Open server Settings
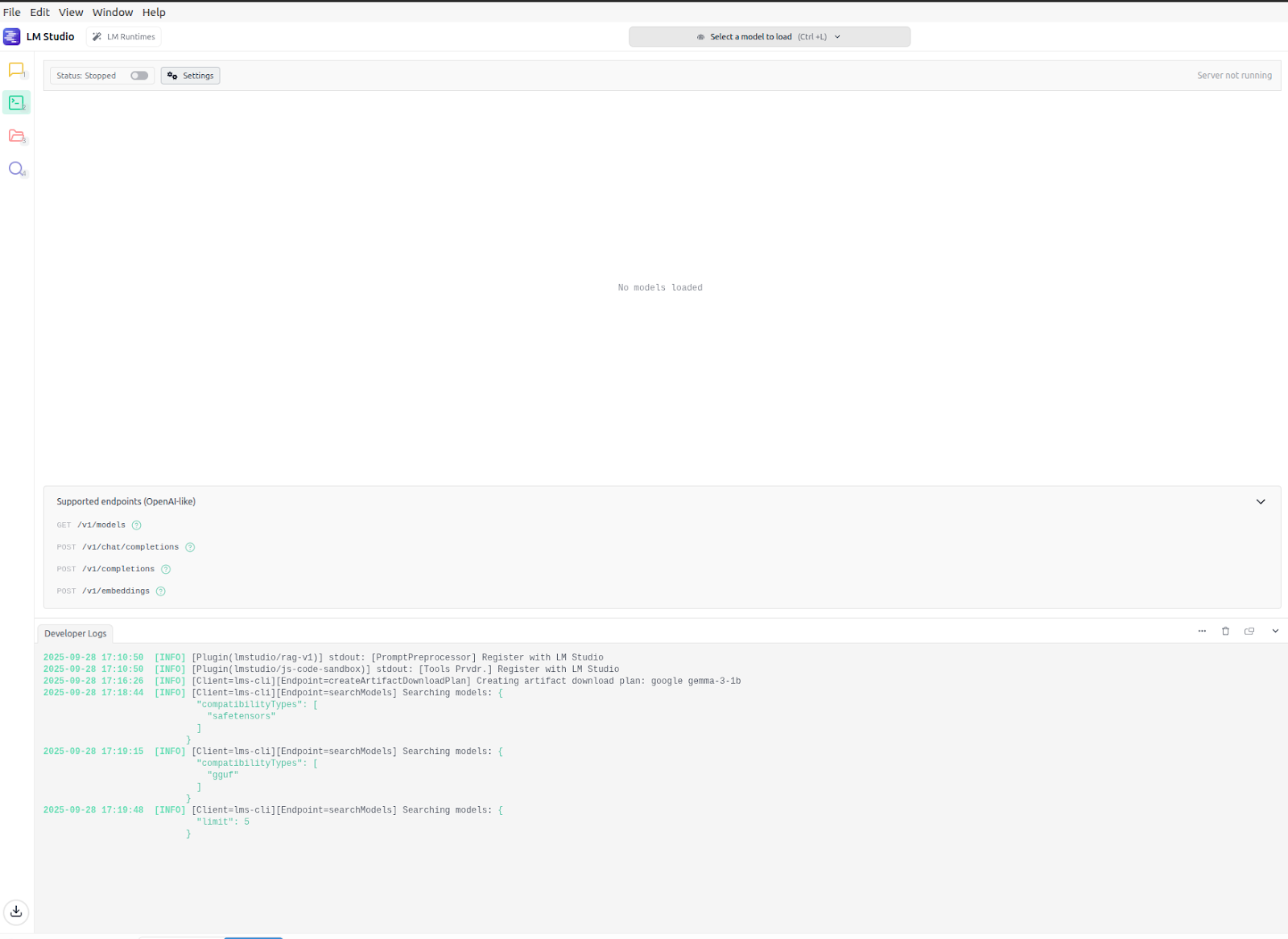Screen dimensions: 1288x939 (190, 75)
